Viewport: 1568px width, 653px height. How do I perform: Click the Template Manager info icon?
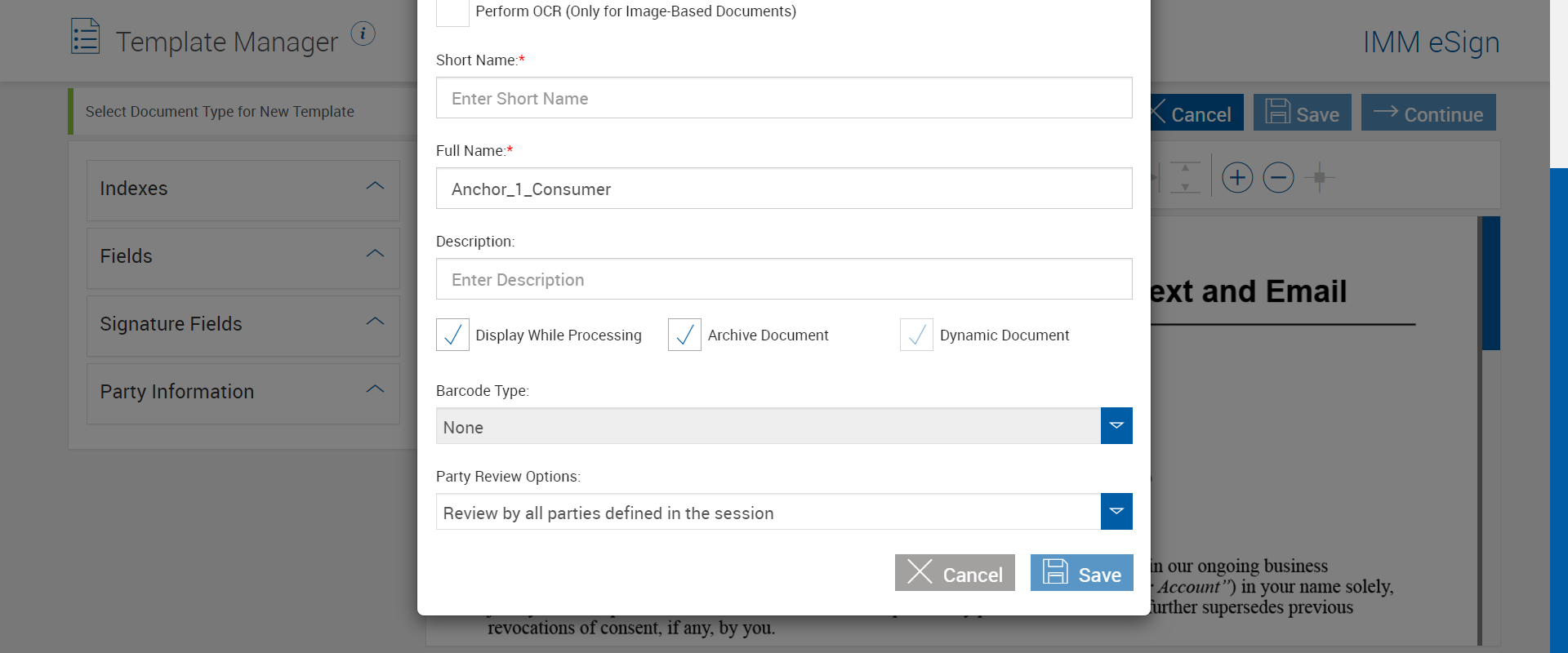point(363,33)
